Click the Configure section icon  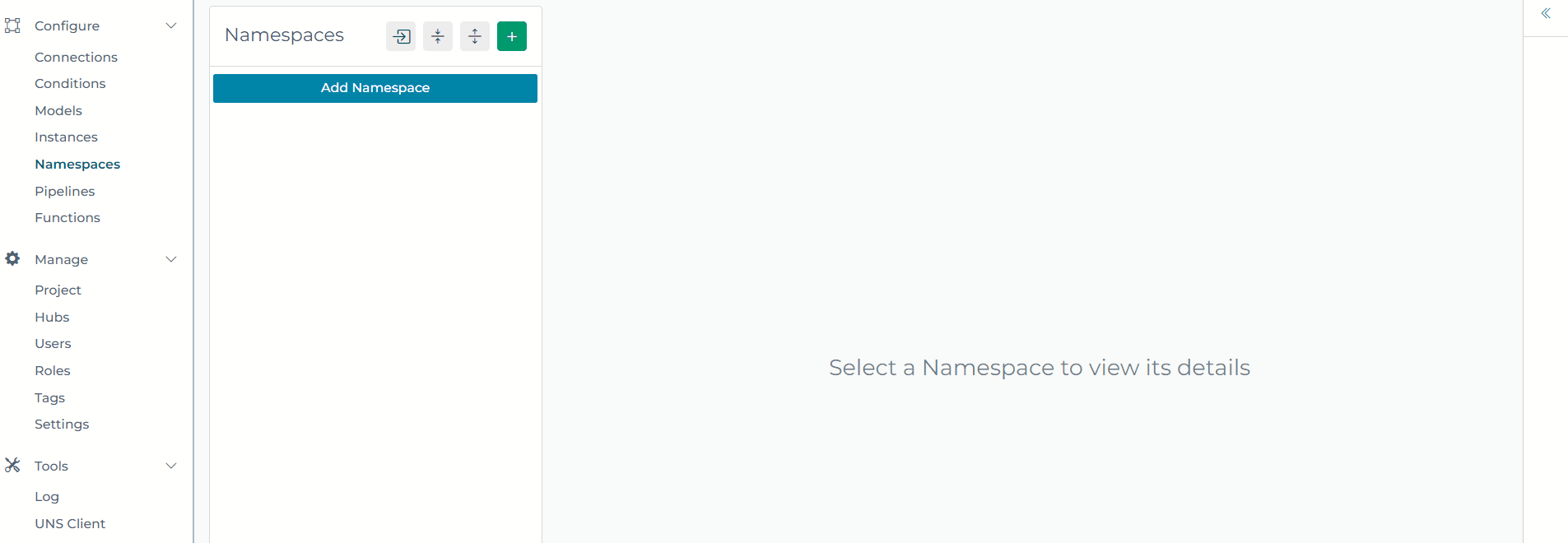point(12,26)
